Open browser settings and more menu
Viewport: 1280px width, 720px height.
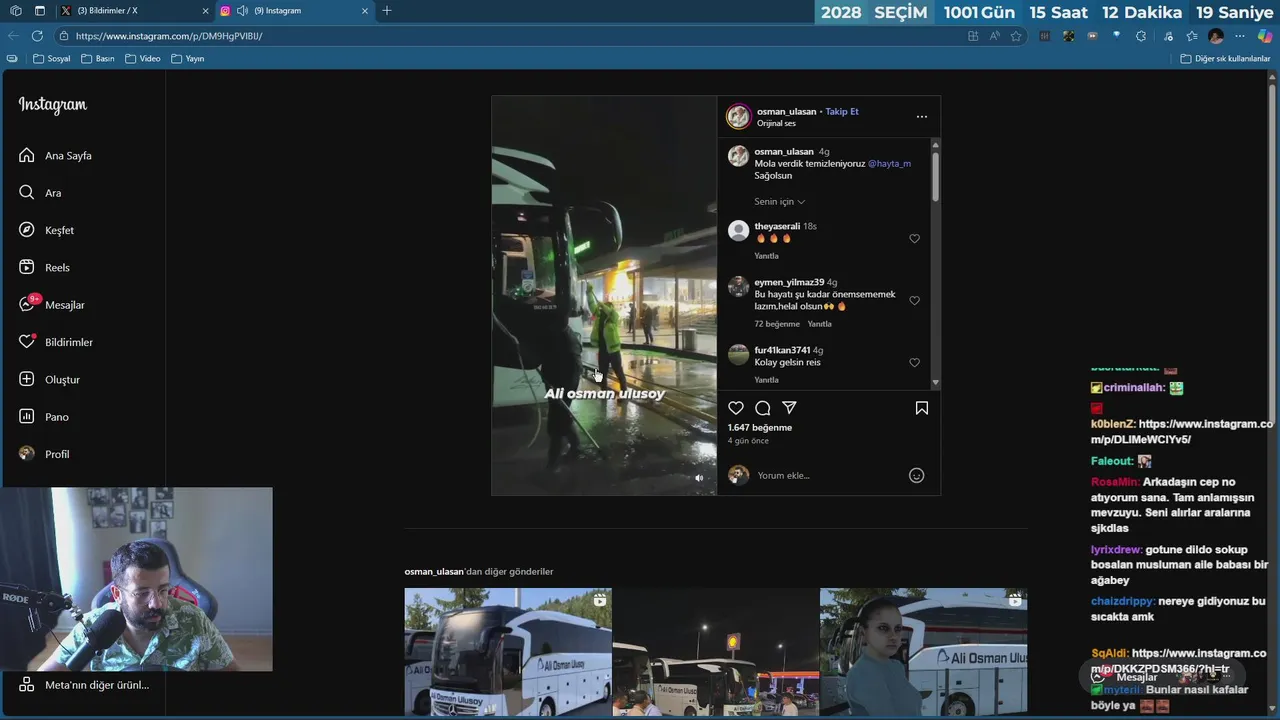click(x=1240, y=36)
